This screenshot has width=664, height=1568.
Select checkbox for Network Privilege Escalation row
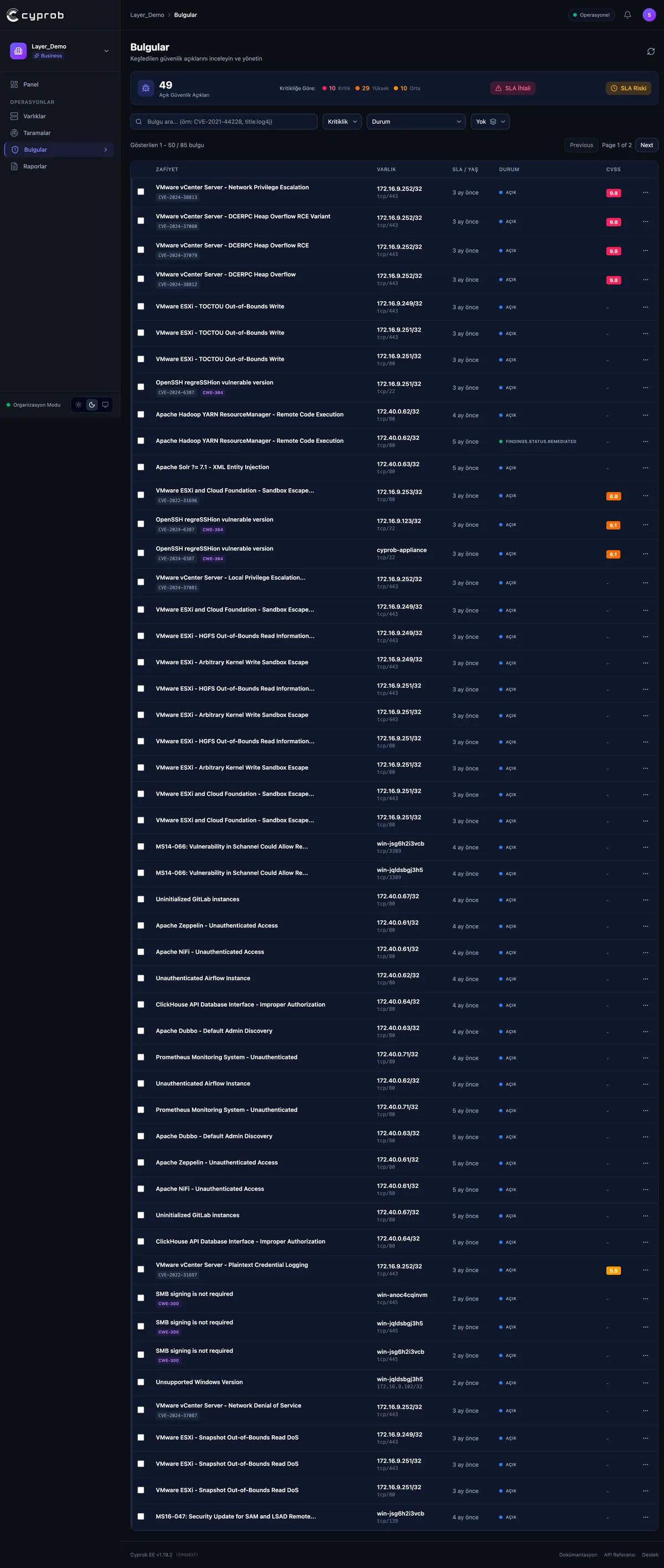(141, 192)
